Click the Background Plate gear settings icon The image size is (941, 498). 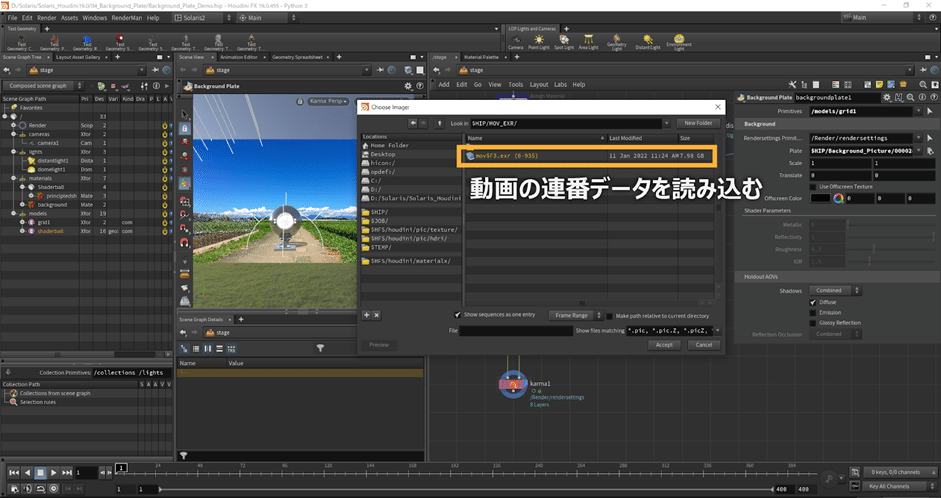(x=886, y=97)
